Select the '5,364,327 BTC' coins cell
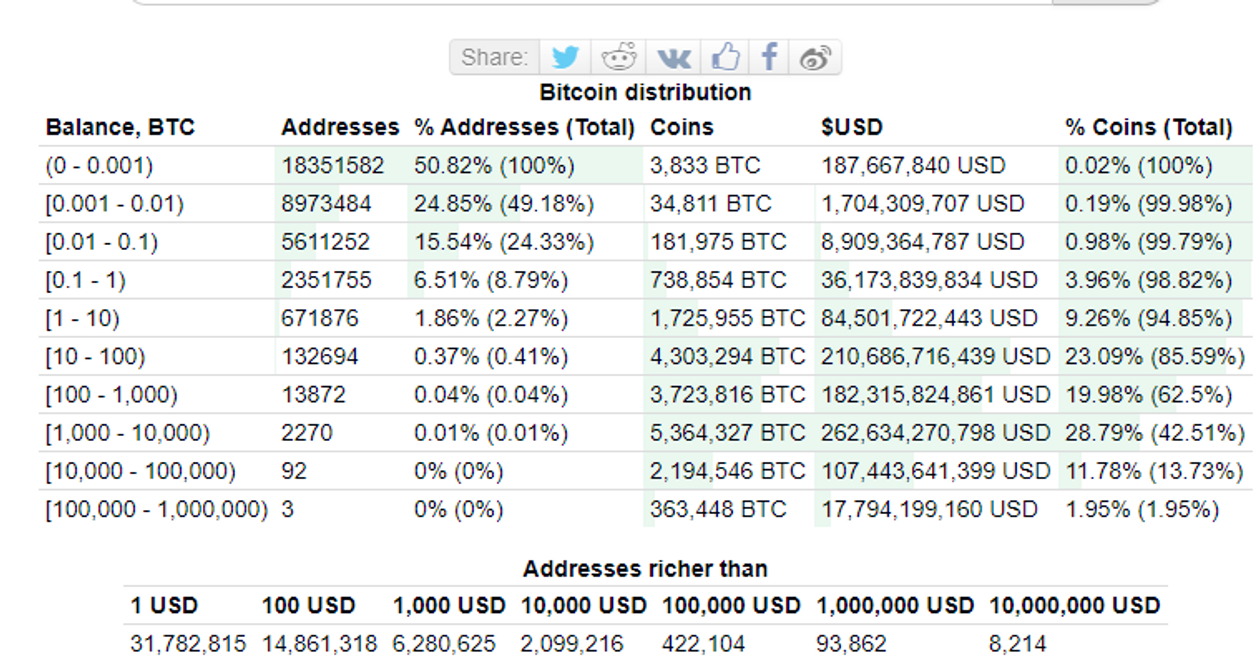The width and height of the screenshot is (1259, 666). pyautogui.click(x=727, y=433)
